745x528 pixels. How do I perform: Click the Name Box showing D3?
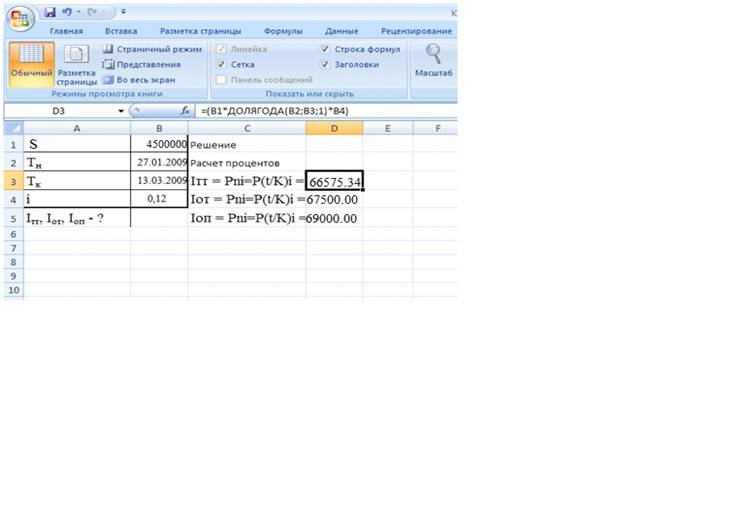pos(58,111)
